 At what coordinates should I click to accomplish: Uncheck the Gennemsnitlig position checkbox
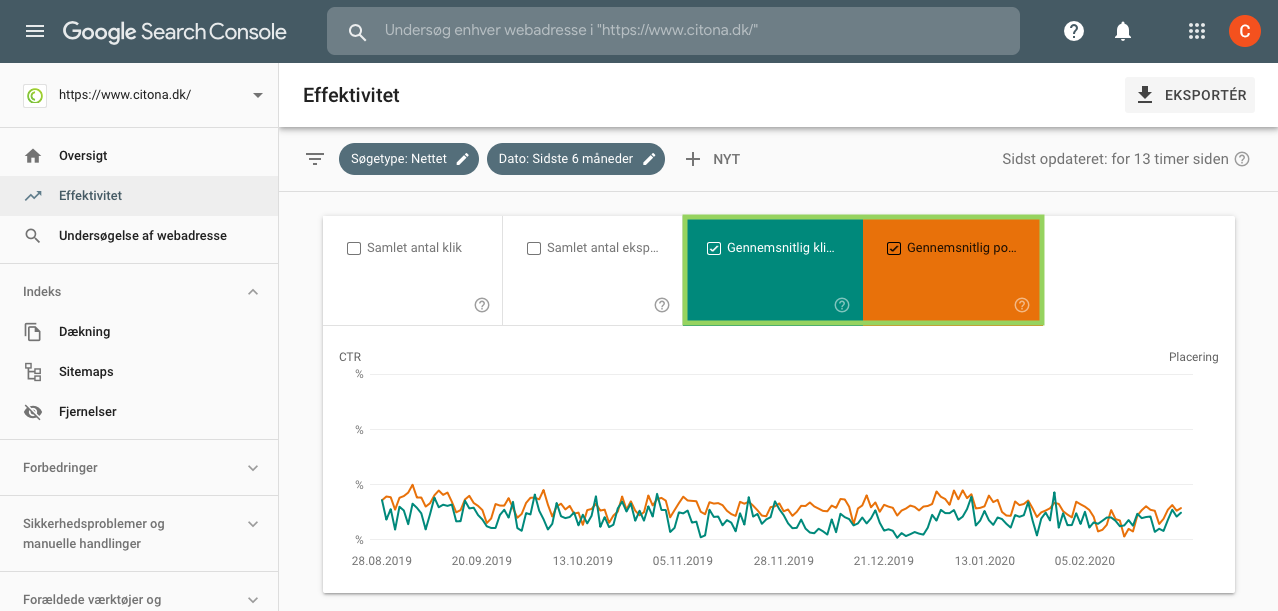pyautogui.click(x=894, y=248)
